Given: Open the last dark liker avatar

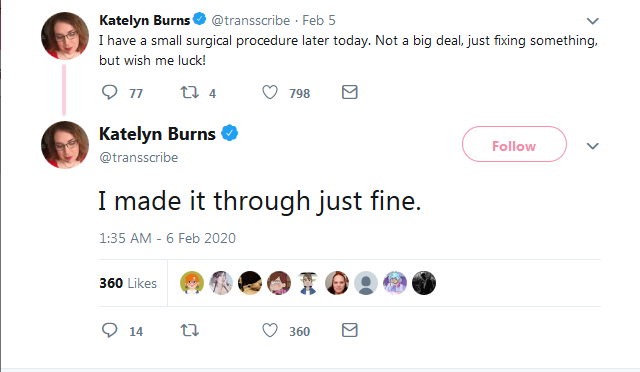Looking at the screenshot, I should 424,283.
